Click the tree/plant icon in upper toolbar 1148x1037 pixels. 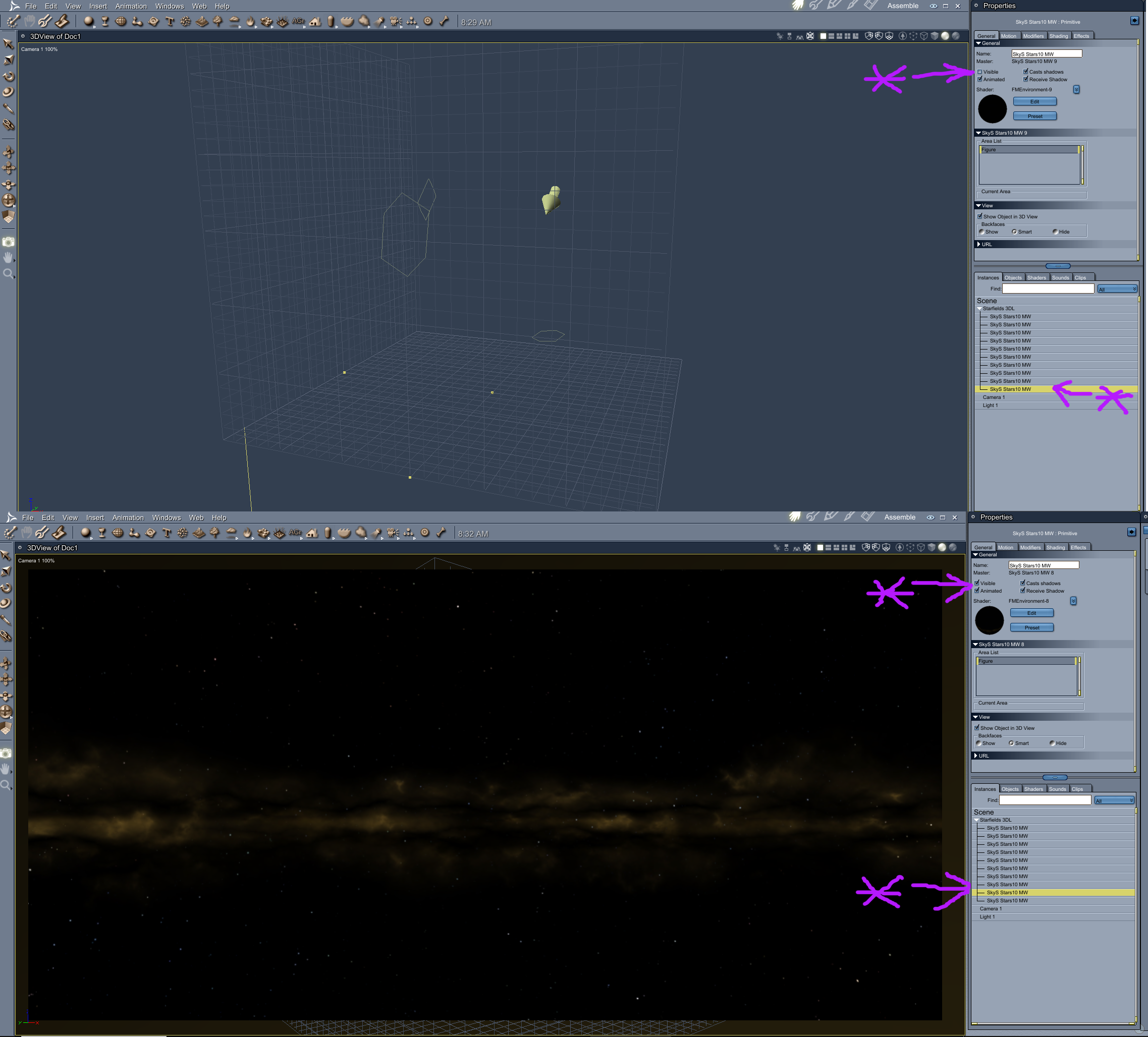(217, 22)
